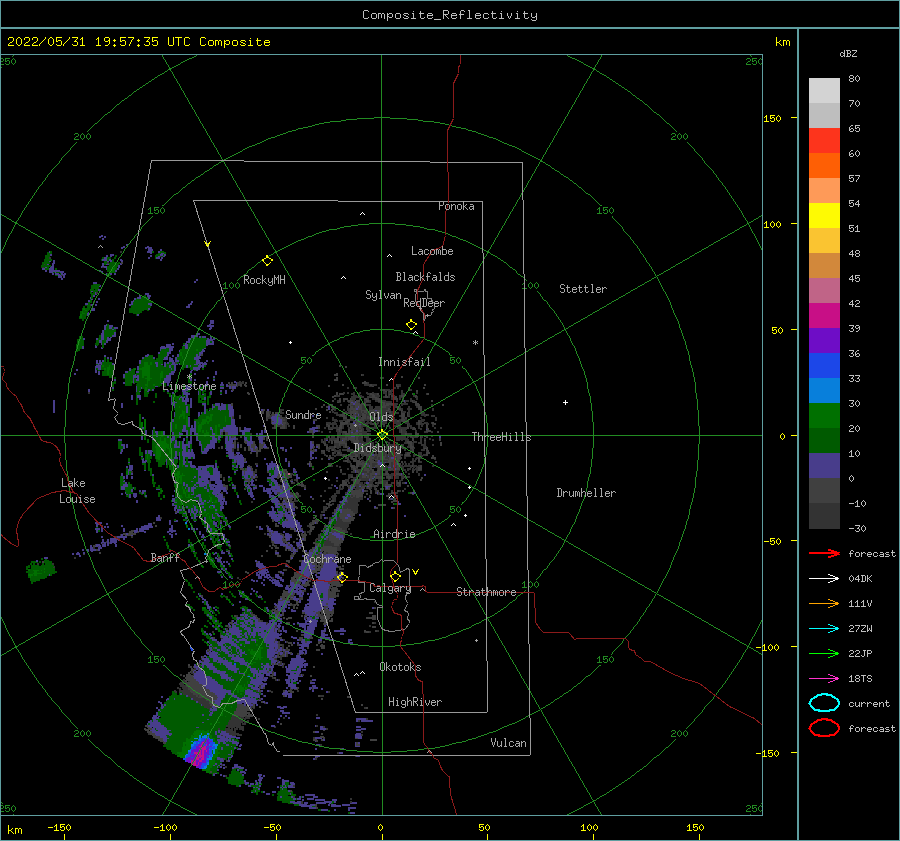Viewport: 900px width, 841px height.
Task: Click the dBZ legend heading
Action: click(x=848, y=53)
